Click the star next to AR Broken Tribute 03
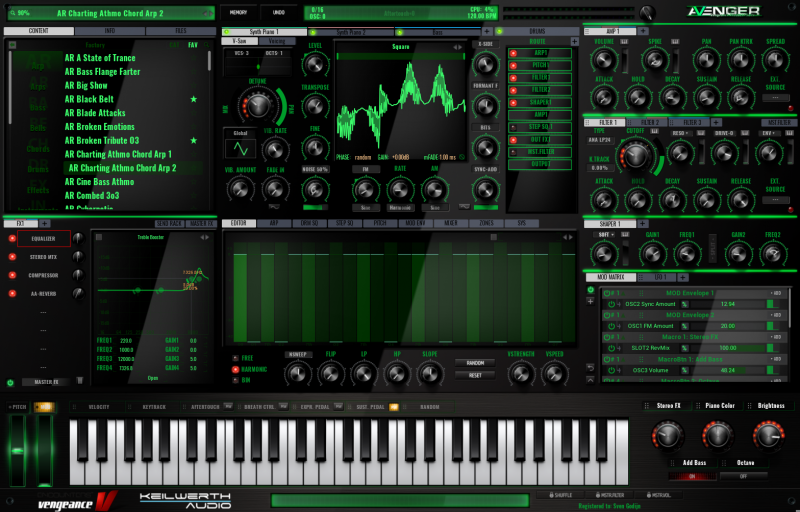 (193, 140)
